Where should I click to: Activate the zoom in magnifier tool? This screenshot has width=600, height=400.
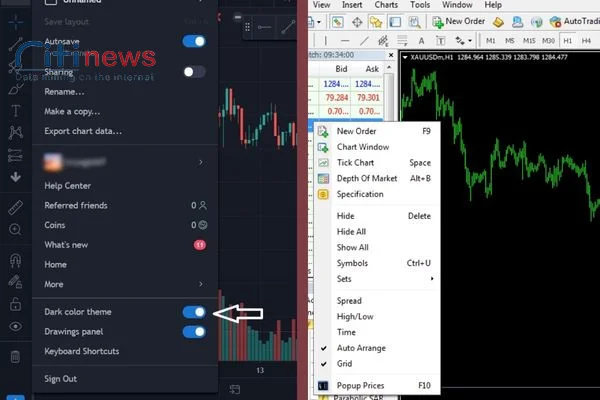click(x=15, y=230)
